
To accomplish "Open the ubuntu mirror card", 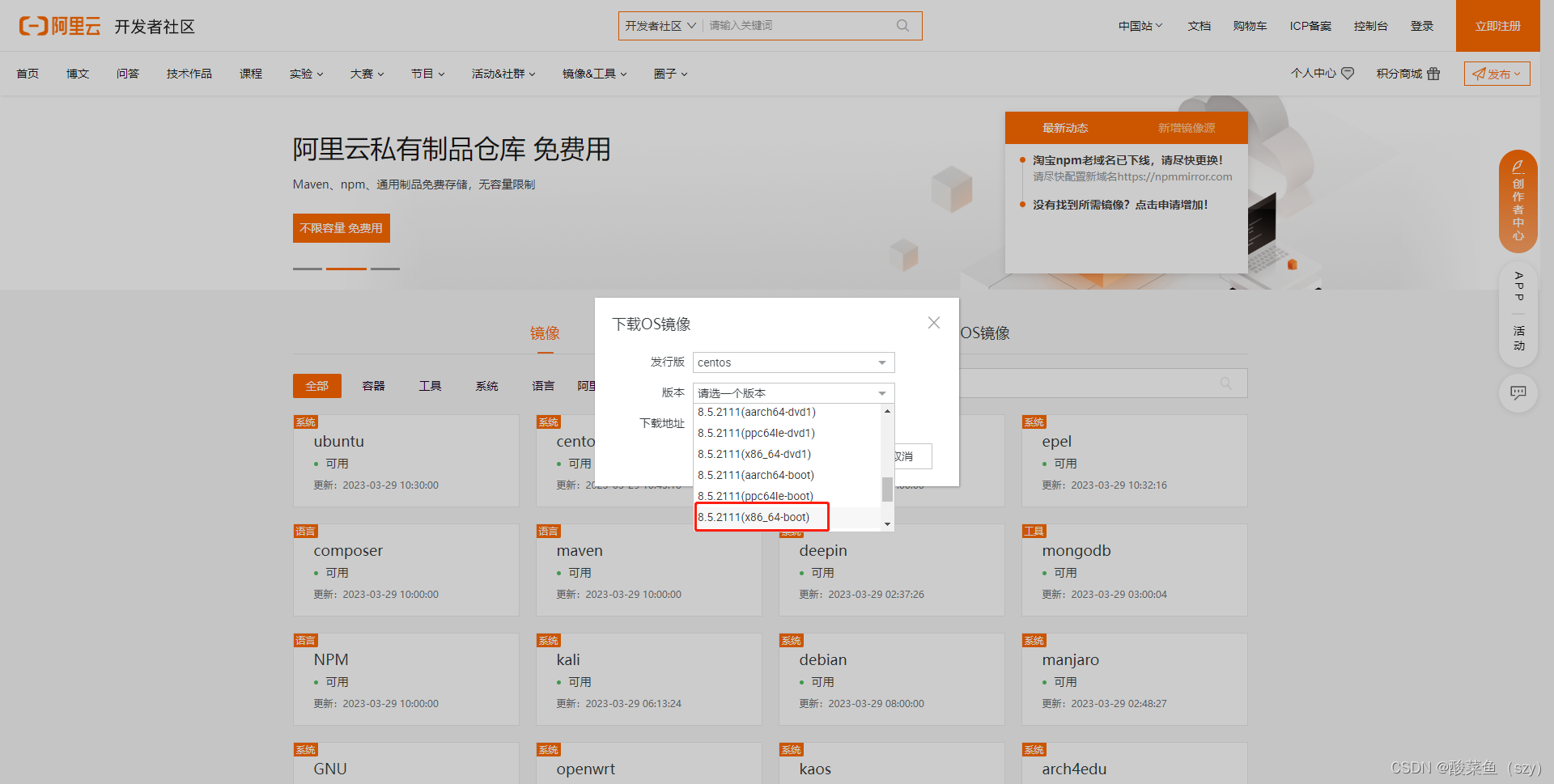I will pos(406,461).
